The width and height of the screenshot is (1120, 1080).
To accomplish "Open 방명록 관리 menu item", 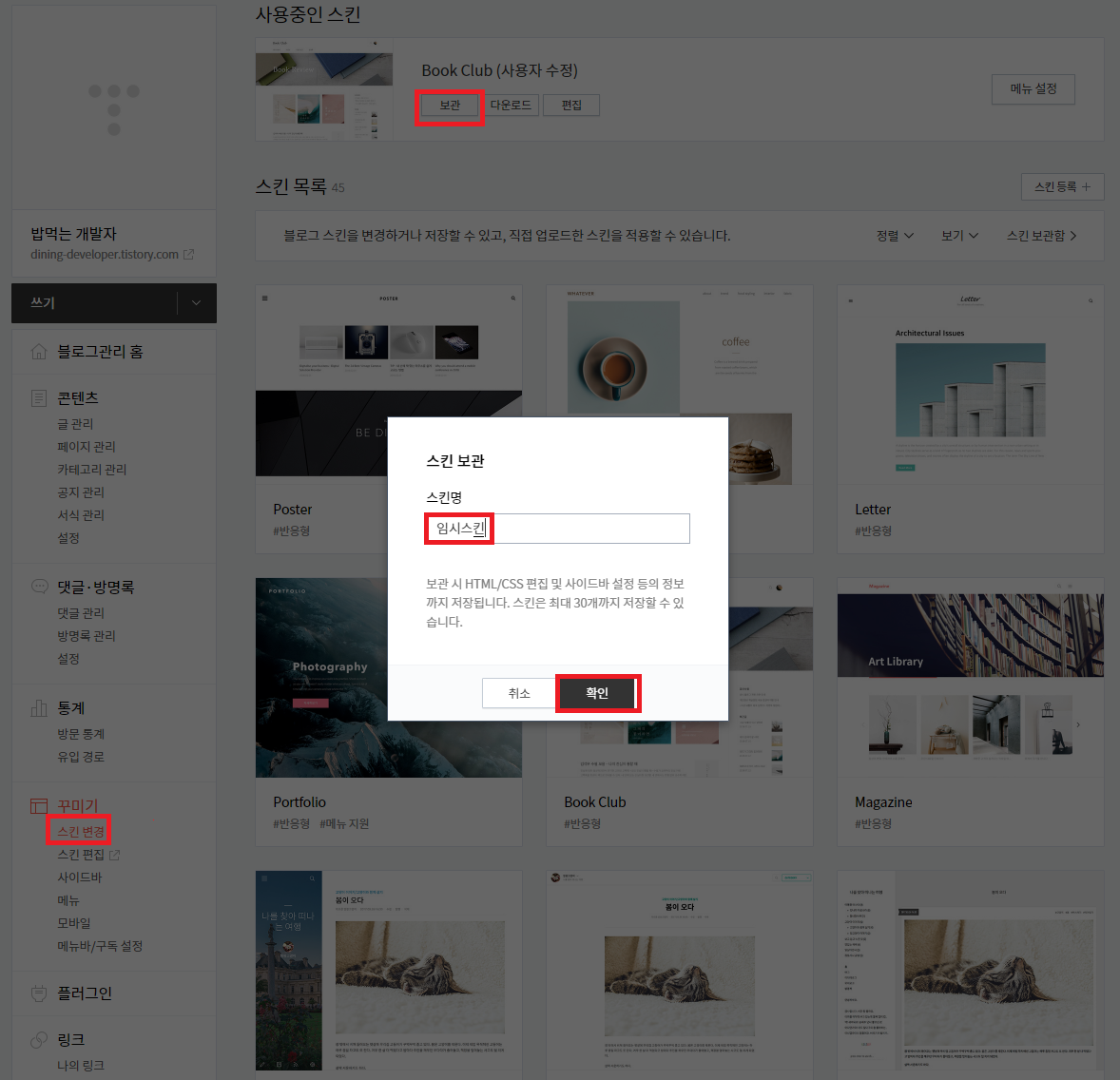I will 86,636.
